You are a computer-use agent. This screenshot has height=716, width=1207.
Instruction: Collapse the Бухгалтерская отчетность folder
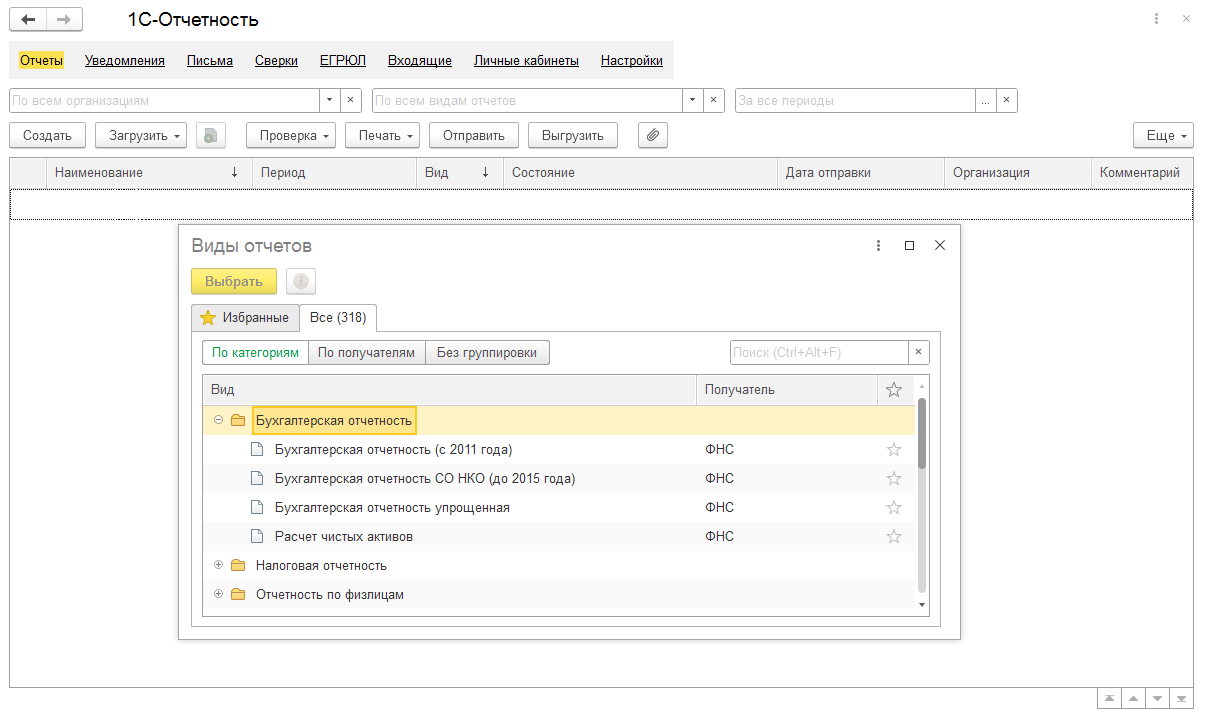(x=218, y=420)
